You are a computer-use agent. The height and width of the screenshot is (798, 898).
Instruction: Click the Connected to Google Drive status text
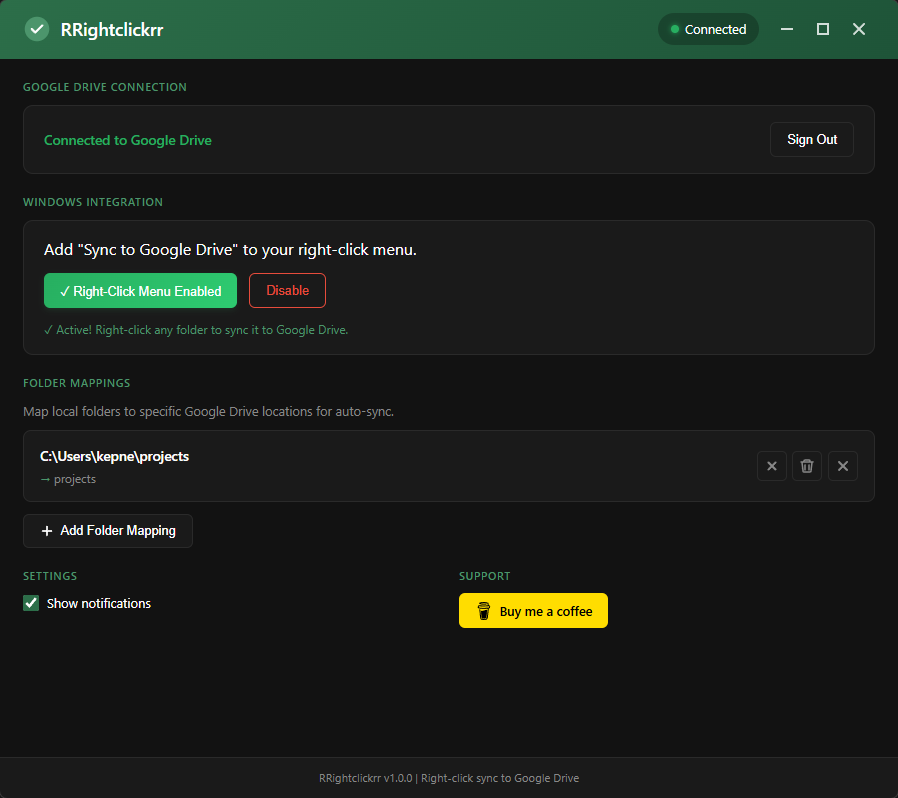point(127,140)
